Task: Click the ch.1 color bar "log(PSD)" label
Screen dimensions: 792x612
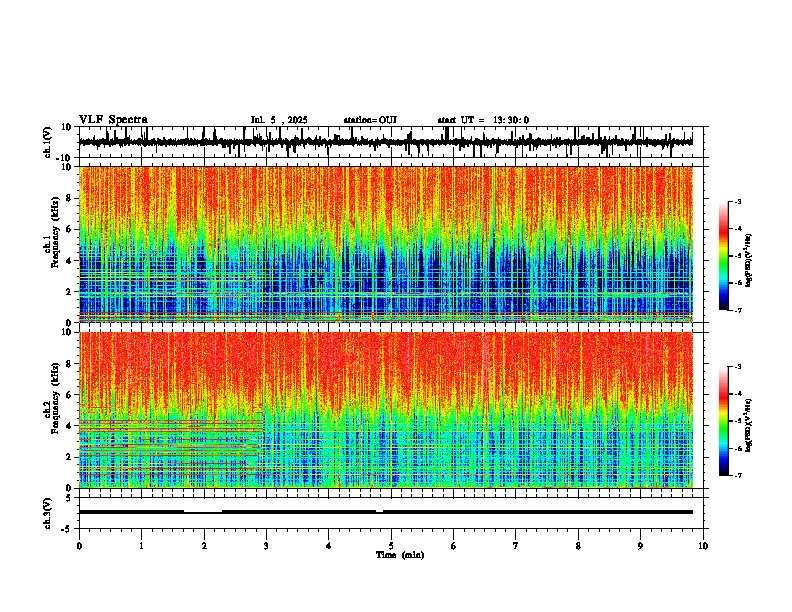Action: pyautogui.click(x=748, y=260)
